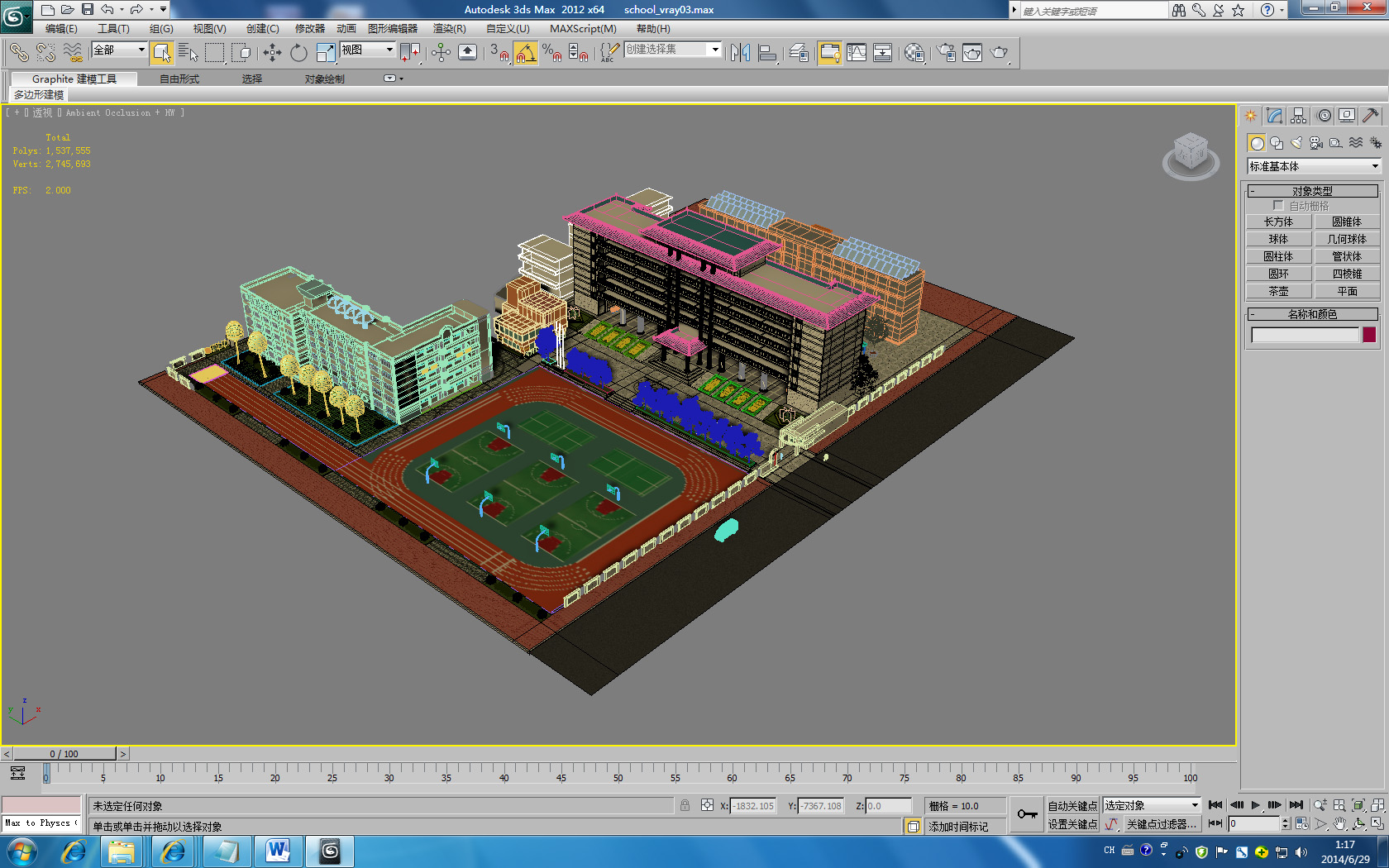Select the Cameras category icon
Viewport: 1389px width, 868px height.
[1316, 143]
